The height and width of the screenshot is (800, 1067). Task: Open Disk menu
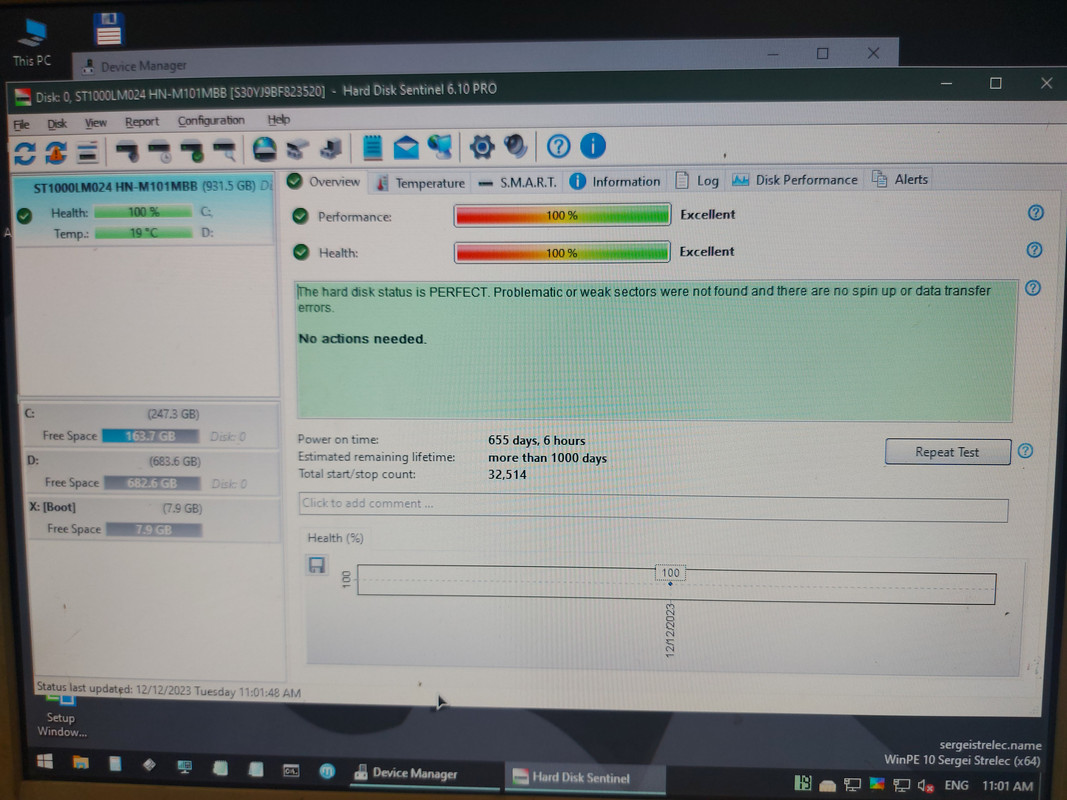point(56,123)
